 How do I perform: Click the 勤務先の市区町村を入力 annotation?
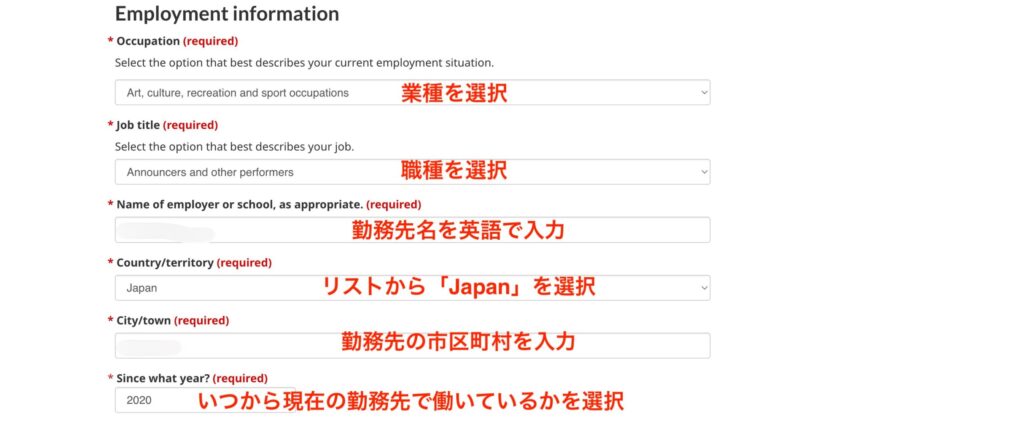(x=458, y=343)
